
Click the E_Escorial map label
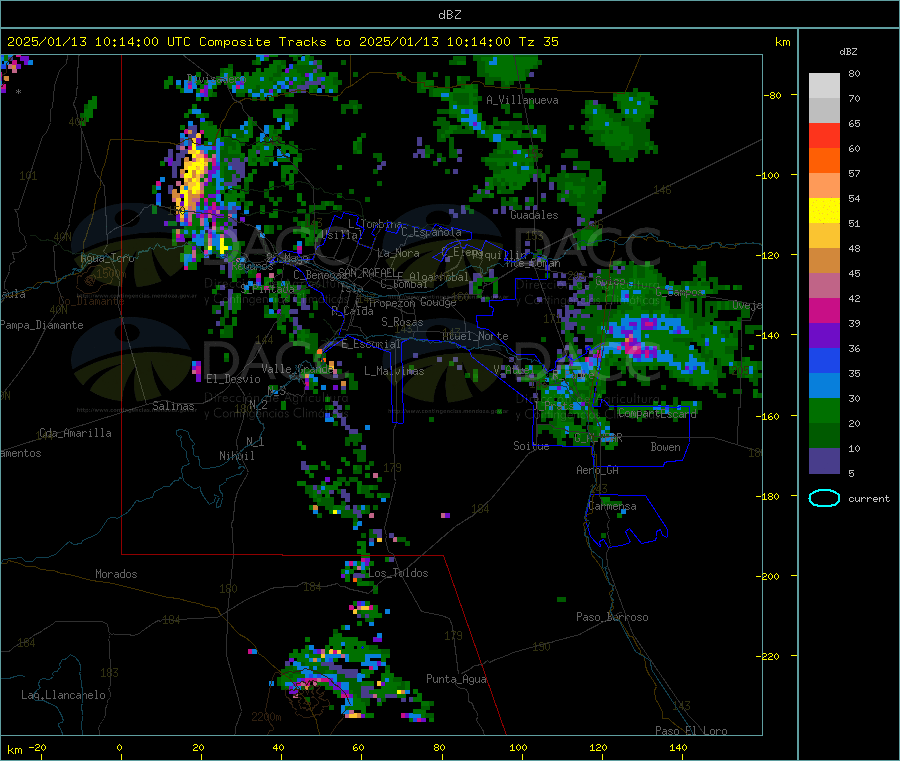tap(371, 344)
